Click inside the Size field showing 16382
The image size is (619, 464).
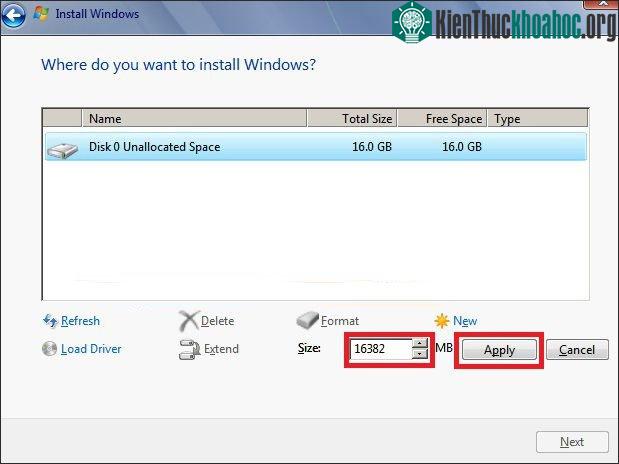381,349
